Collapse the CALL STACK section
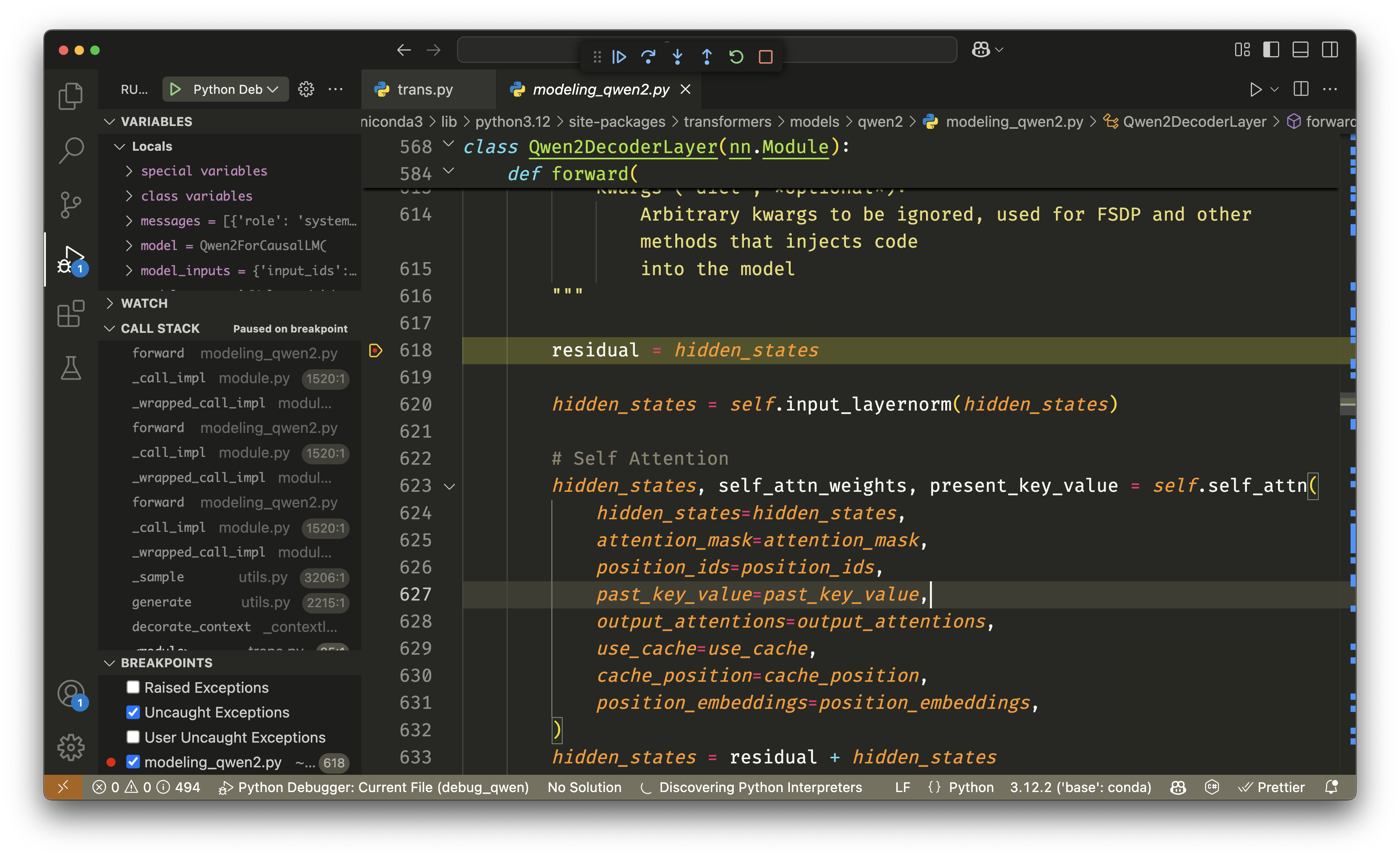 (x=109, y=329)
